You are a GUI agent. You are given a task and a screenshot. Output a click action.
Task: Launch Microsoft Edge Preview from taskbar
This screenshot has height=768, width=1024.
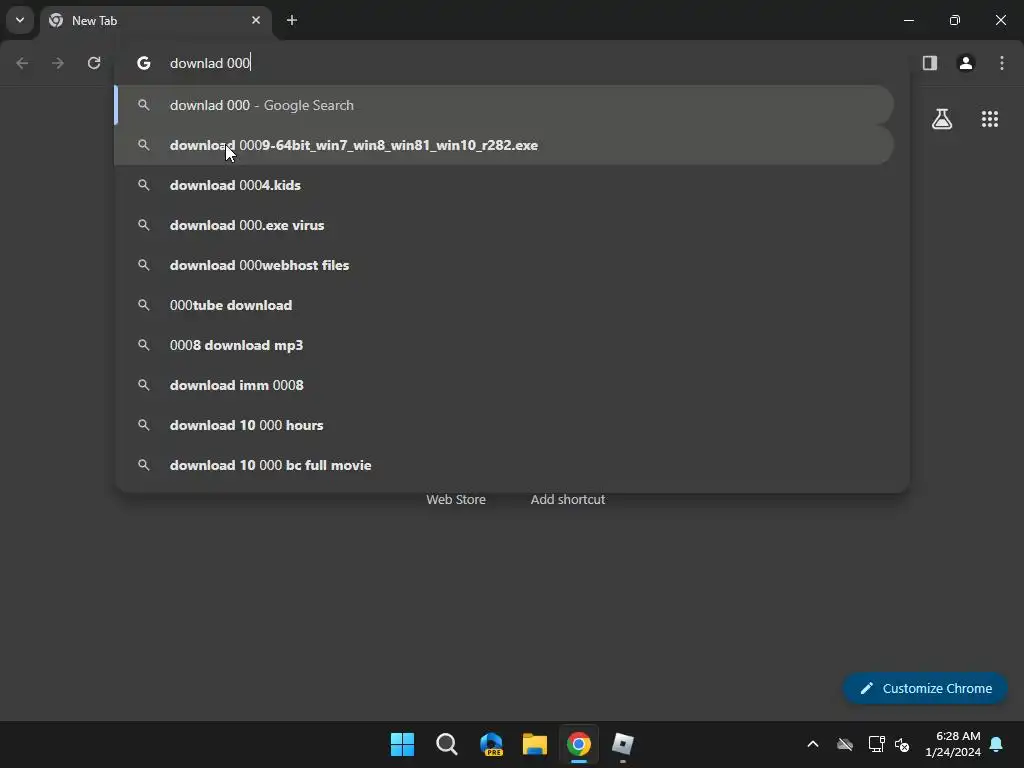pos(491,744)
